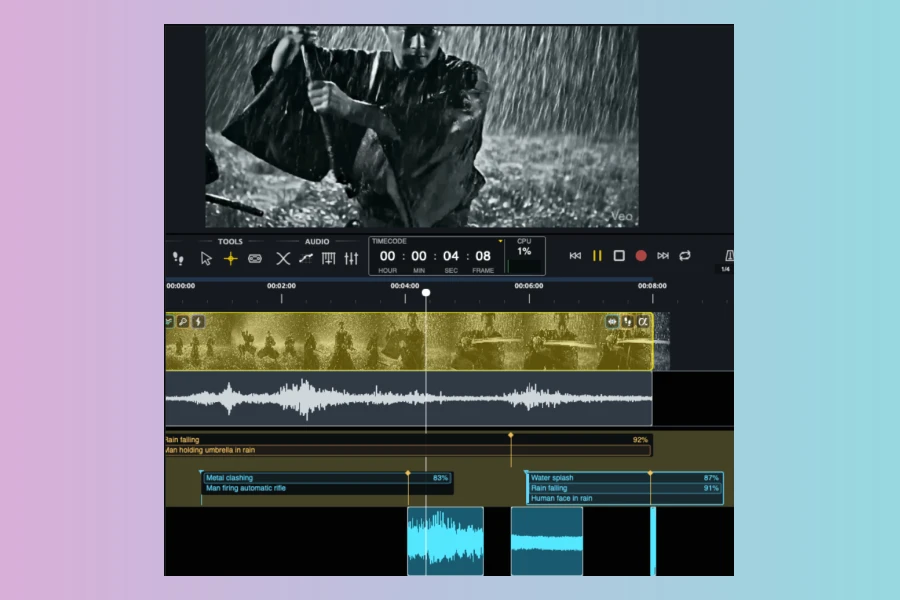Viewport: 900px width, 600px height.
Task: Click the timecode minute value 00
Action: pyautogui.click(x=419, y=256)
